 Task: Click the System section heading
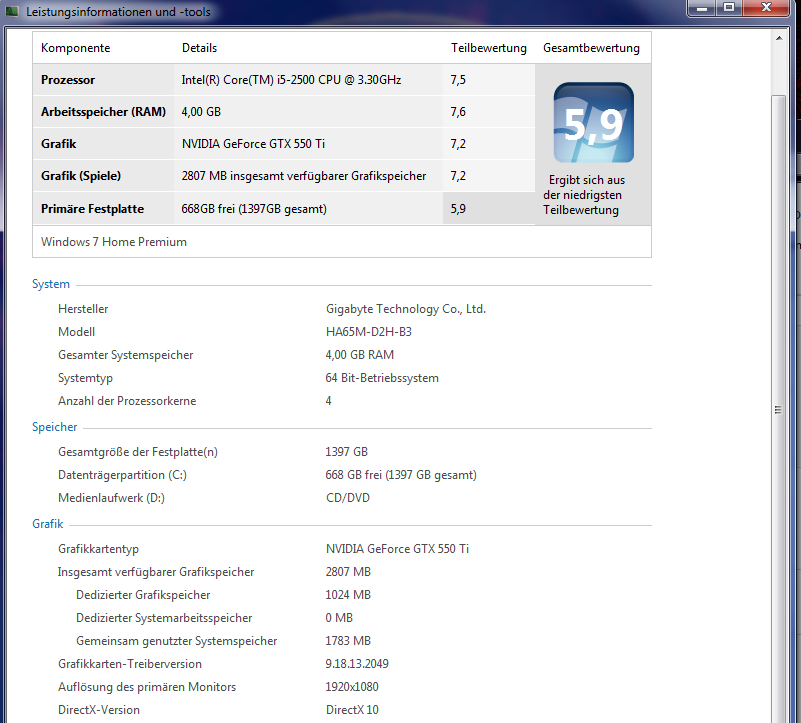[x=51, y=284]
